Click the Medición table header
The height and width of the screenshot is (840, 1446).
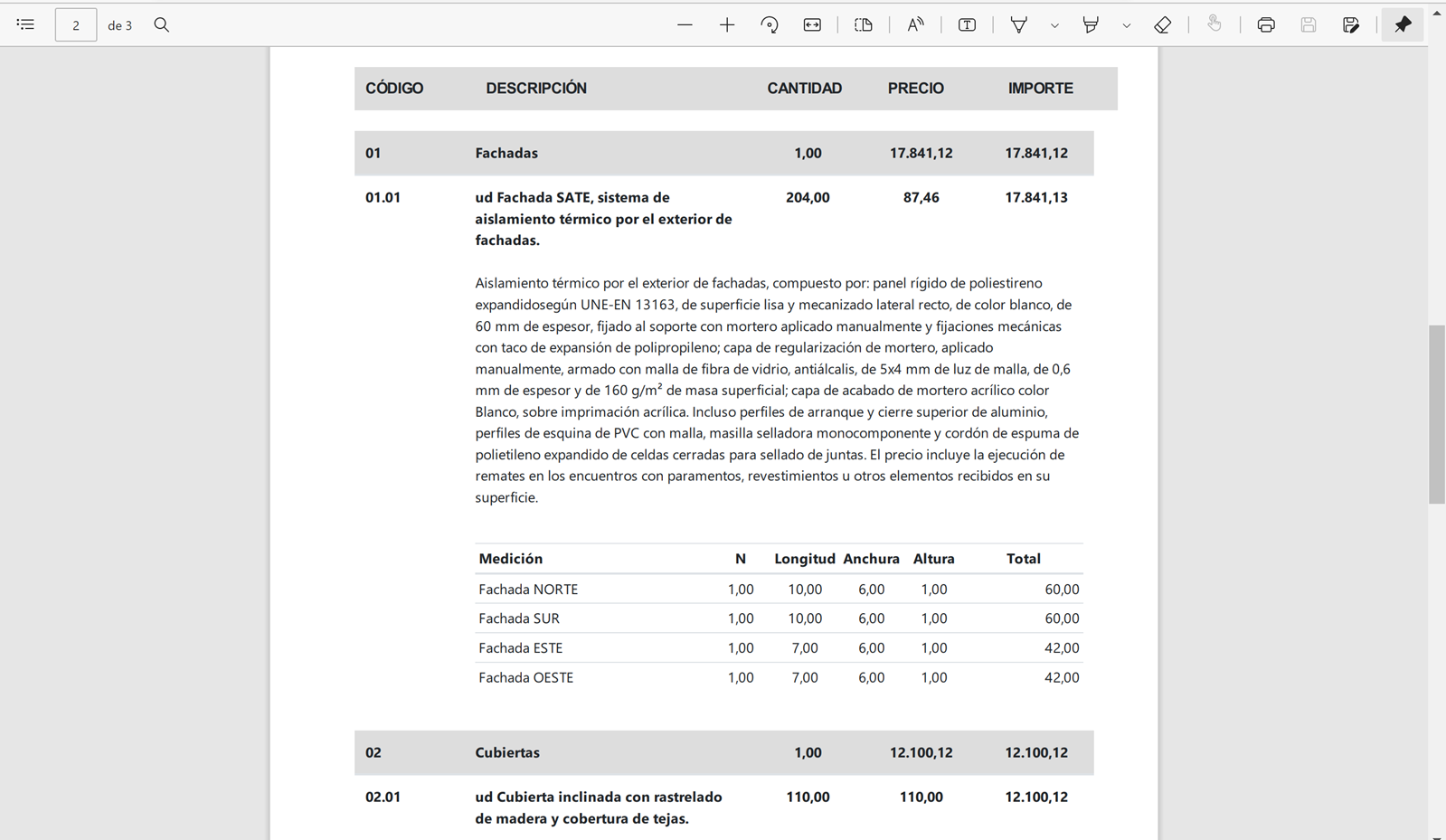(x=511, y=559)
